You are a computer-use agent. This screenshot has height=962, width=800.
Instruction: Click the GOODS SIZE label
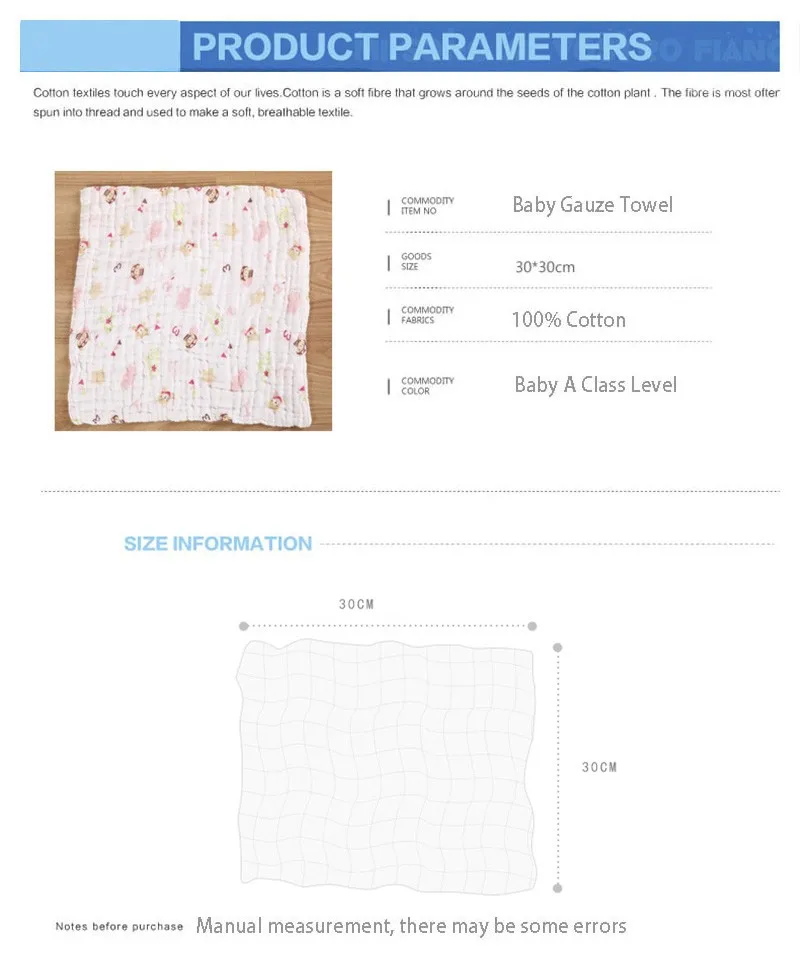pos(417,261)
